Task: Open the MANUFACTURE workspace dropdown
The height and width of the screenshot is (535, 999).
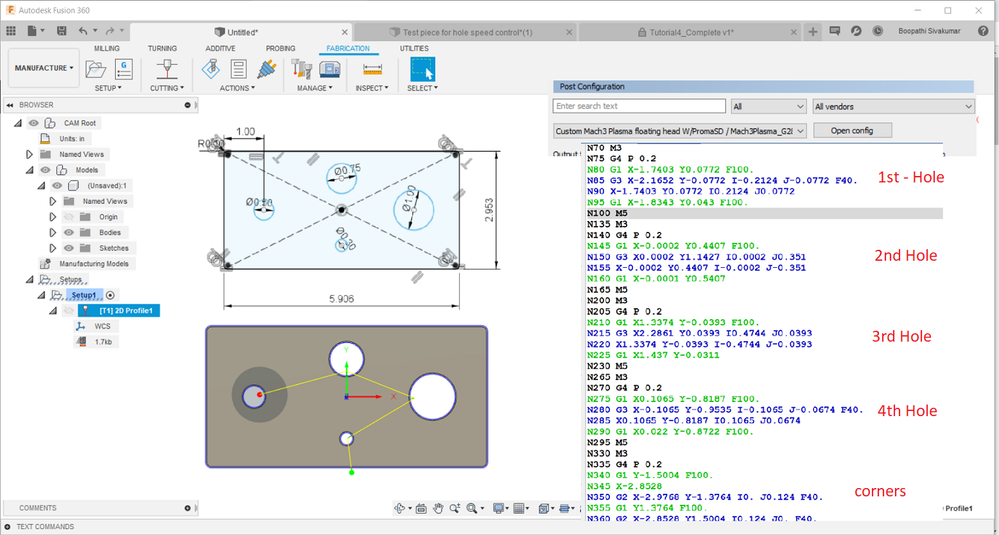Action: (43, 68)
